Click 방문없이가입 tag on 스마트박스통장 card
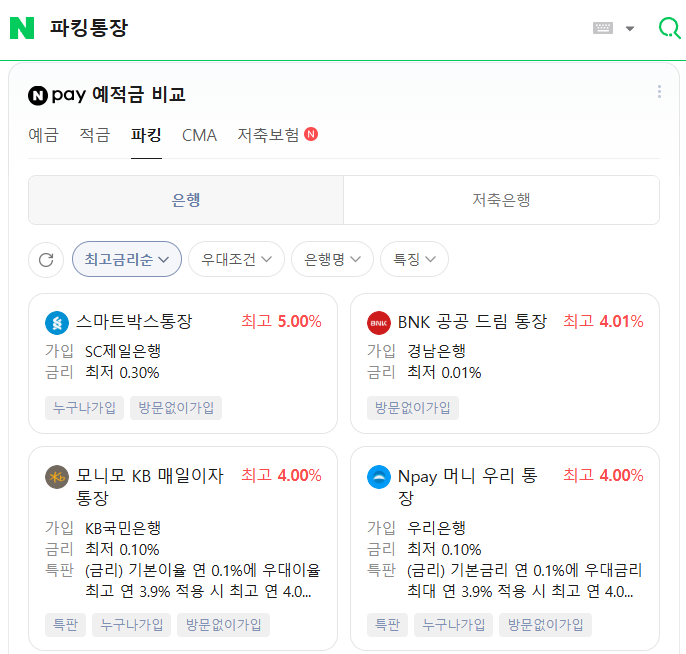Image resolution: width=686 pixels, height=654 pixels. point(176,408)
